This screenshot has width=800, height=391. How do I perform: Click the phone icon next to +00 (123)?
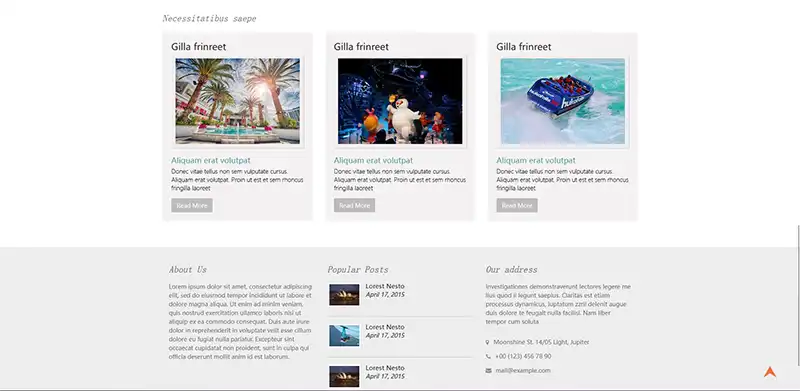[x=488, y=356]
